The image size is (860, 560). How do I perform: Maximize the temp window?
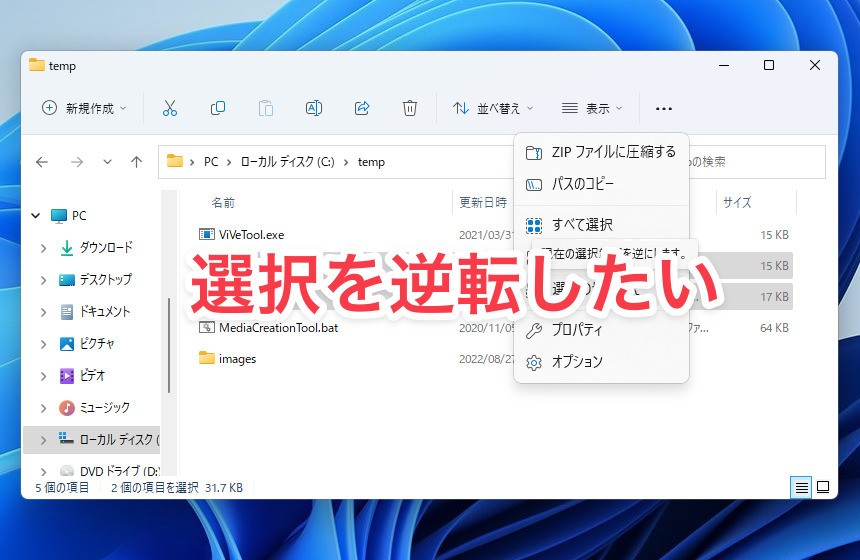pos(769,65)
